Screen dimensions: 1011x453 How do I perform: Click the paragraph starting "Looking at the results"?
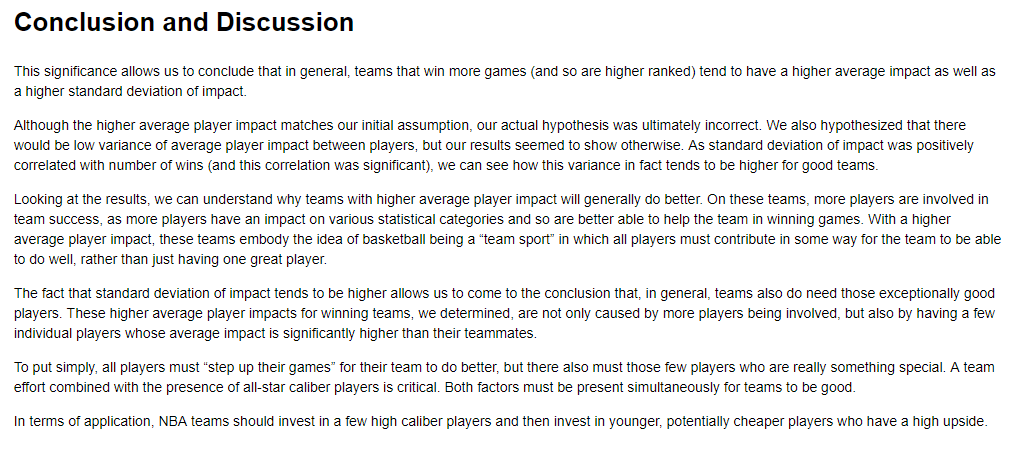pos(507,229)
